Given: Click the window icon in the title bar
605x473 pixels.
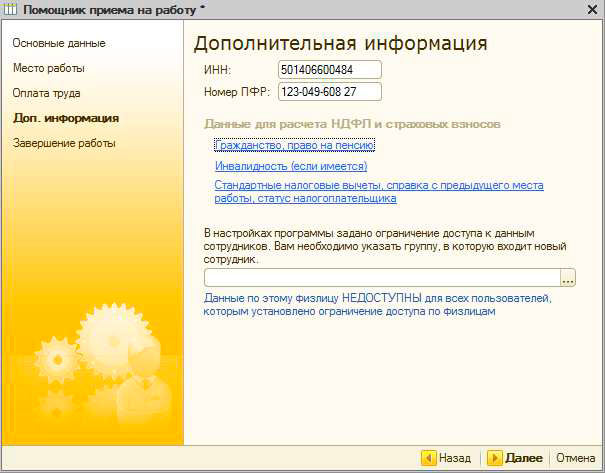Looking at the screenshot, I should click(10, 9).
